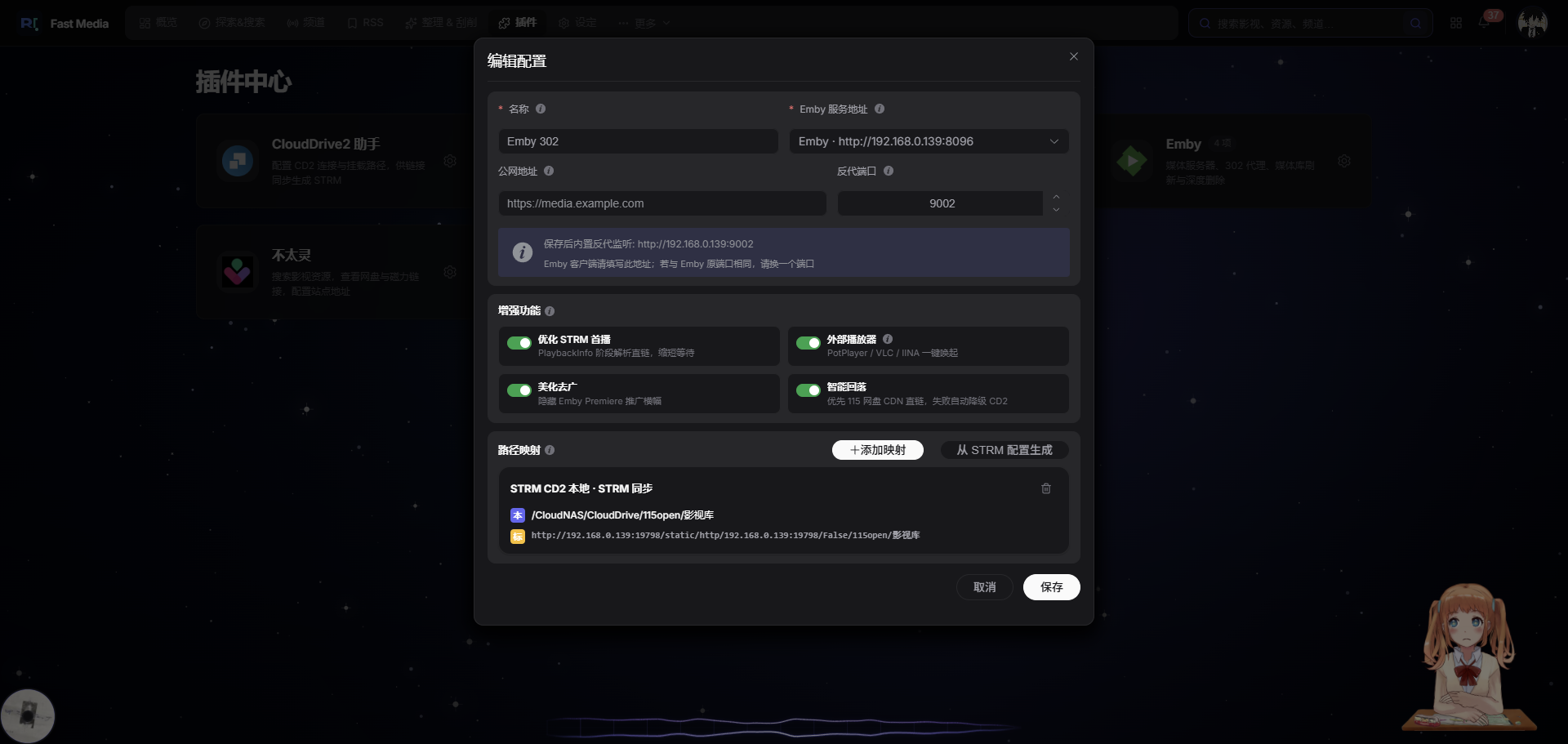Click the 公网地址 input field

[x=662, y=203]
